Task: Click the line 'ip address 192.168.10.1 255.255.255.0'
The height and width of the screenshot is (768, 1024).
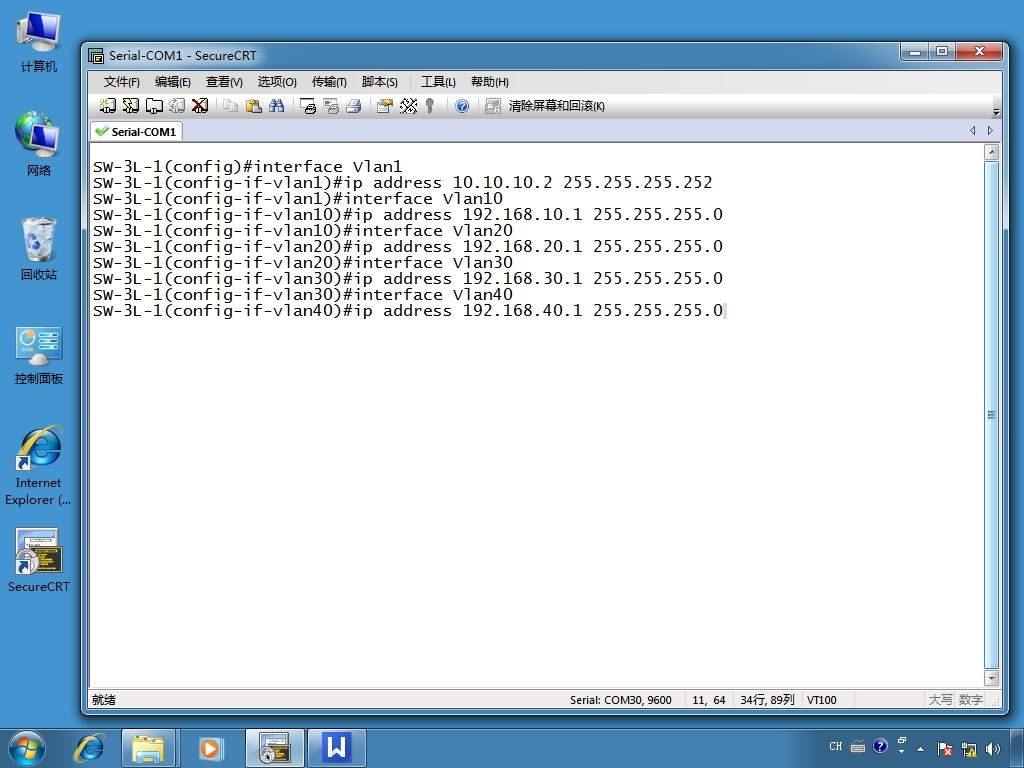Action: click(408, 215)
